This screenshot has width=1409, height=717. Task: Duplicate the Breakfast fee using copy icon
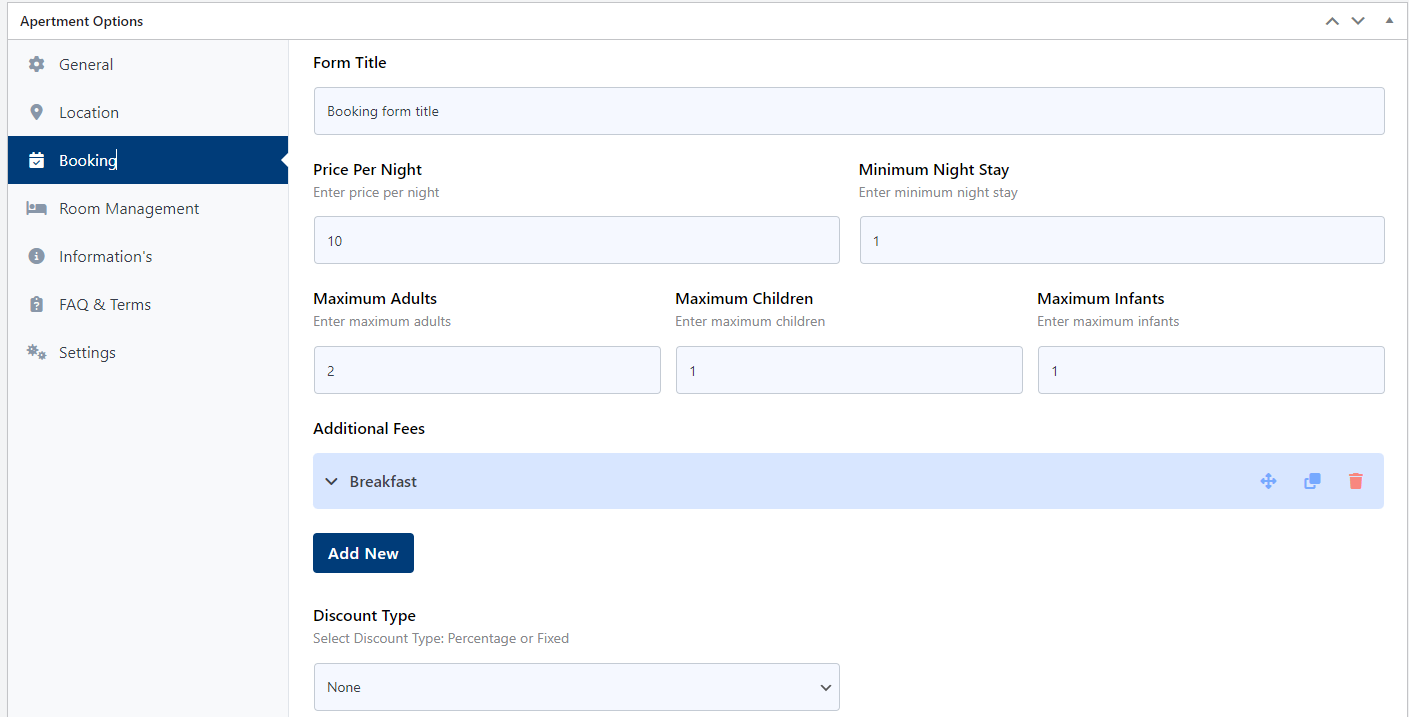1312,481
